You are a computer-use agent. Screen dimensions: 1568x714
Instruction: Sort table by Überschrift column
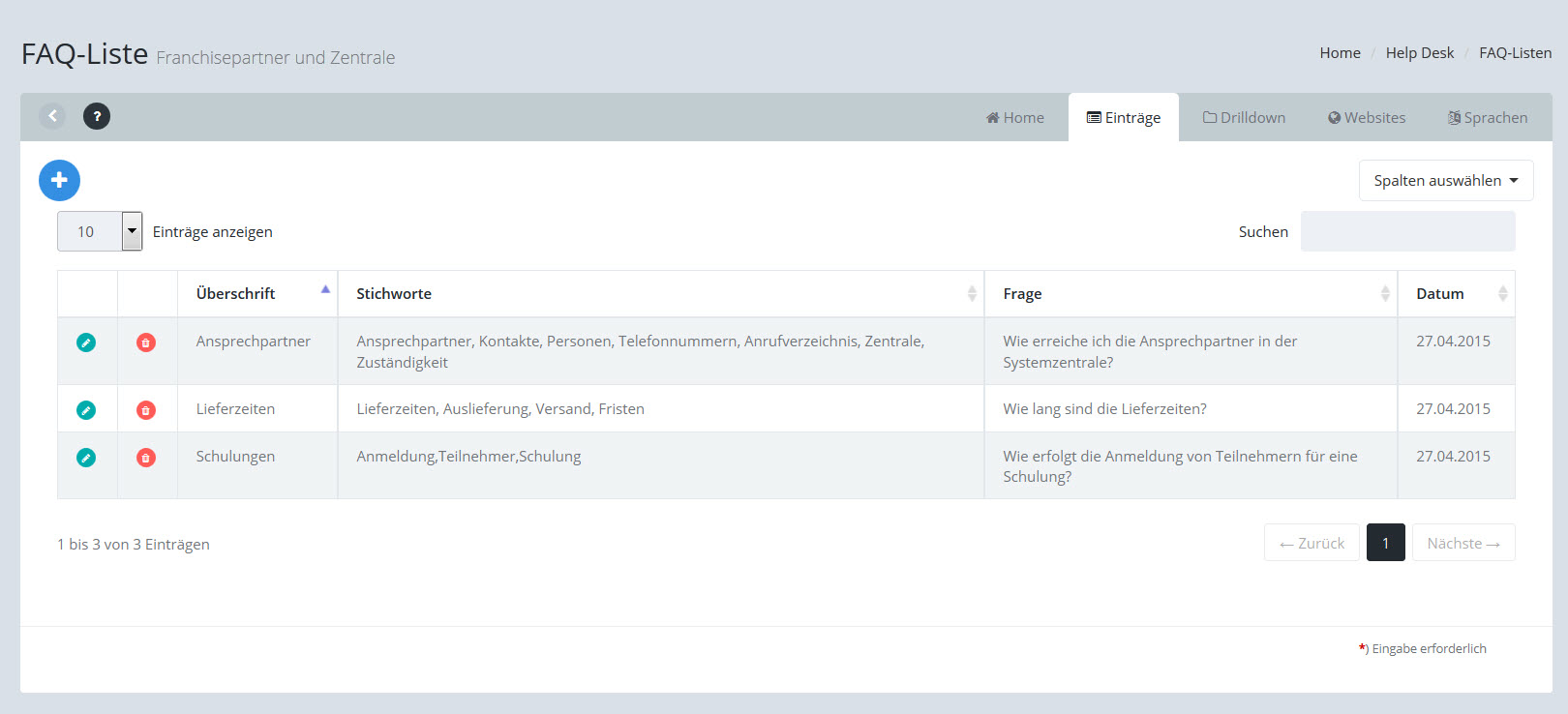point(256,294)
